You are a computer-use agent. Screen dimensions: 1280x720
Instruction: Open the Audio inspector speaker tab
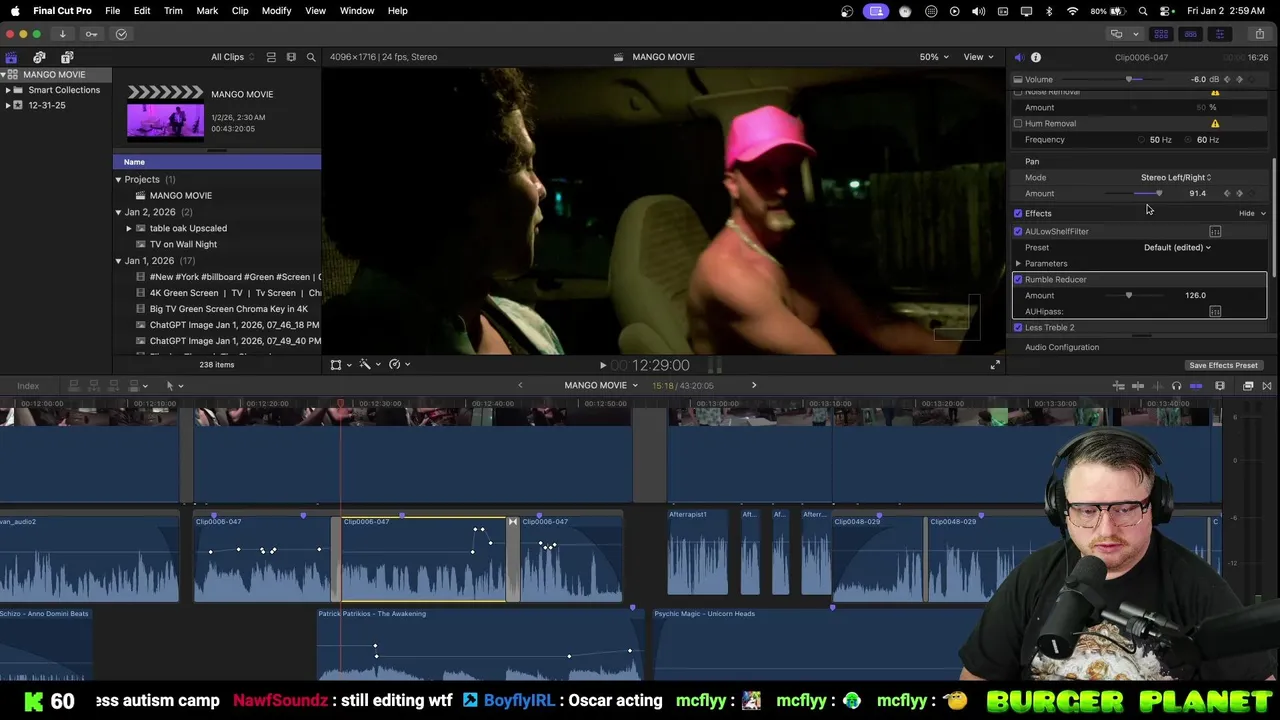pyautogui.click(x=1018, y=57)
